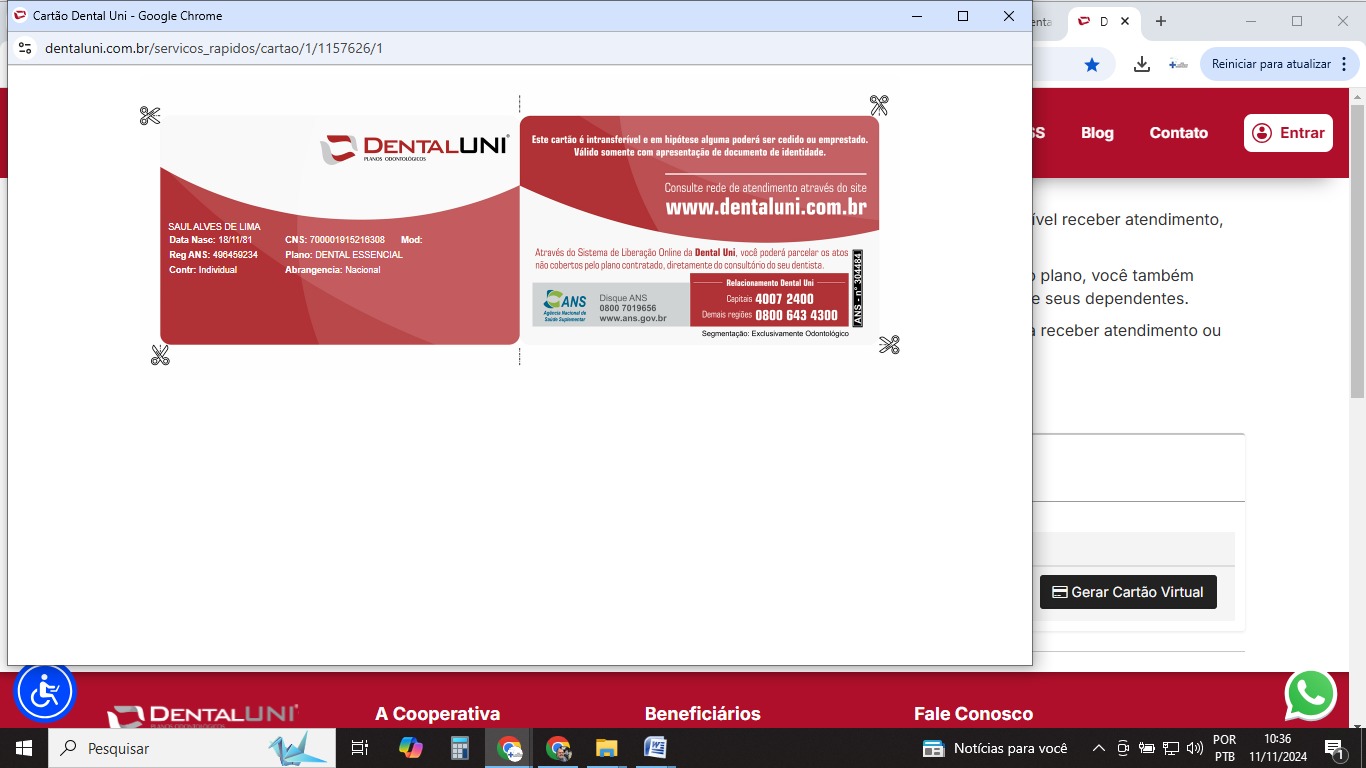Switch to second Chrome taskbar icon
Viewport: 1366px width, 768px height.
558,748
